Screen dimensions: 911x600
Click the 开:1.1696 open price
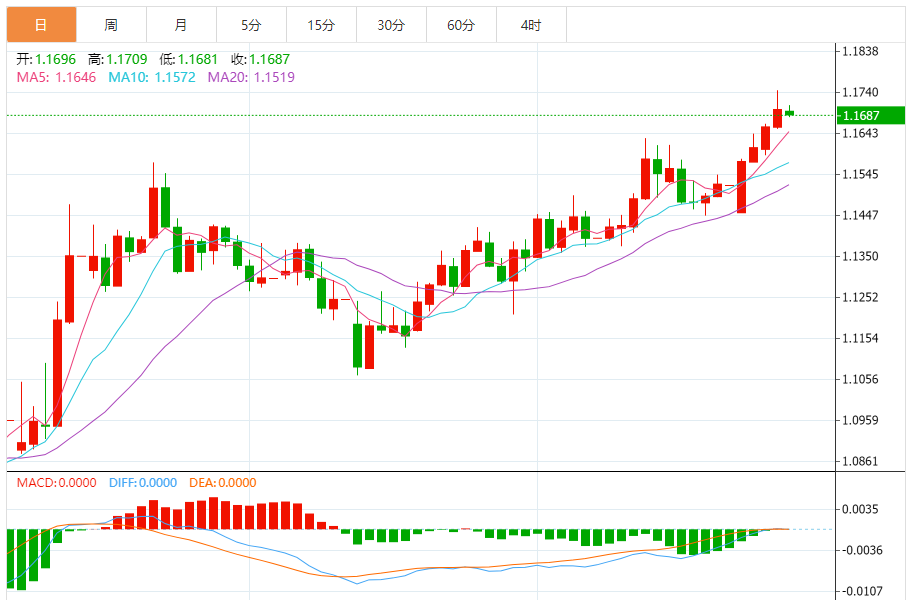point(46,59)
